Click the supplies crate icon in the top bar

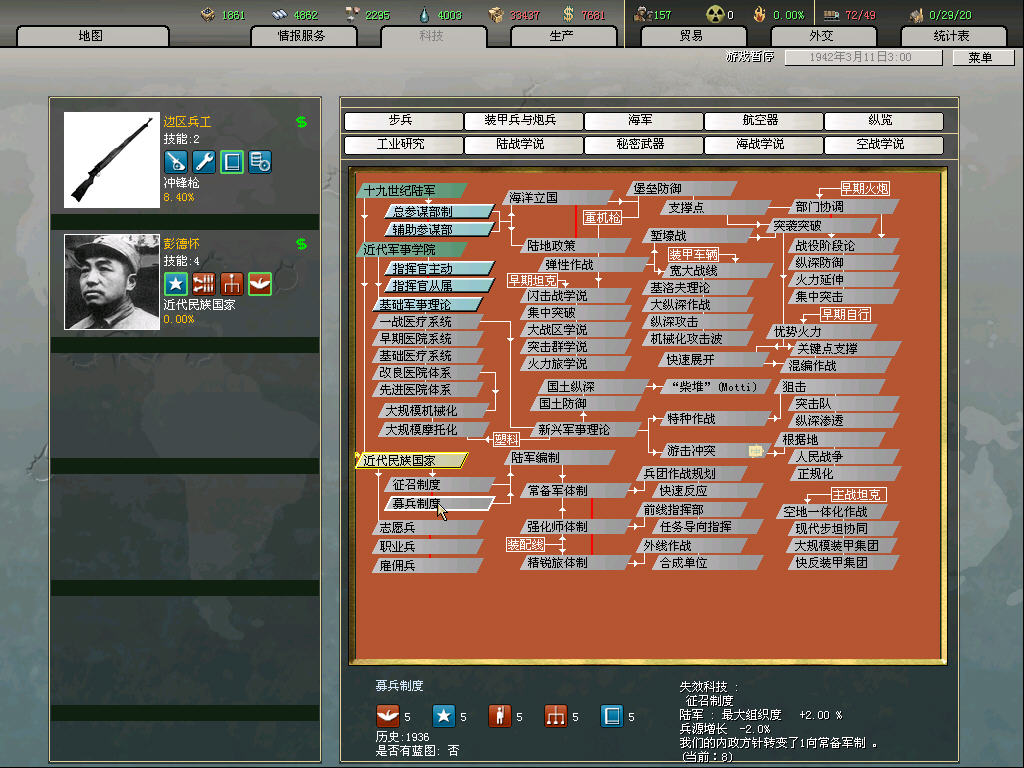pyautogui.click(x=496, y=14)
